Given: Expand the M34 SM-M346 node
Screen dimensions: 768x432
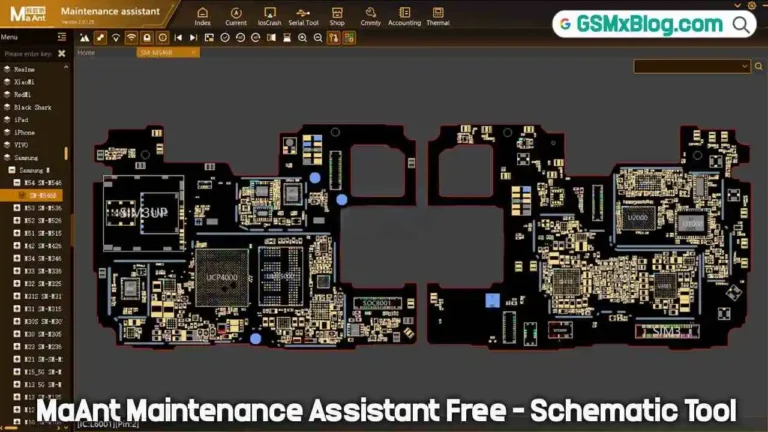Looking at the screenshot, I should click(17, 258).
